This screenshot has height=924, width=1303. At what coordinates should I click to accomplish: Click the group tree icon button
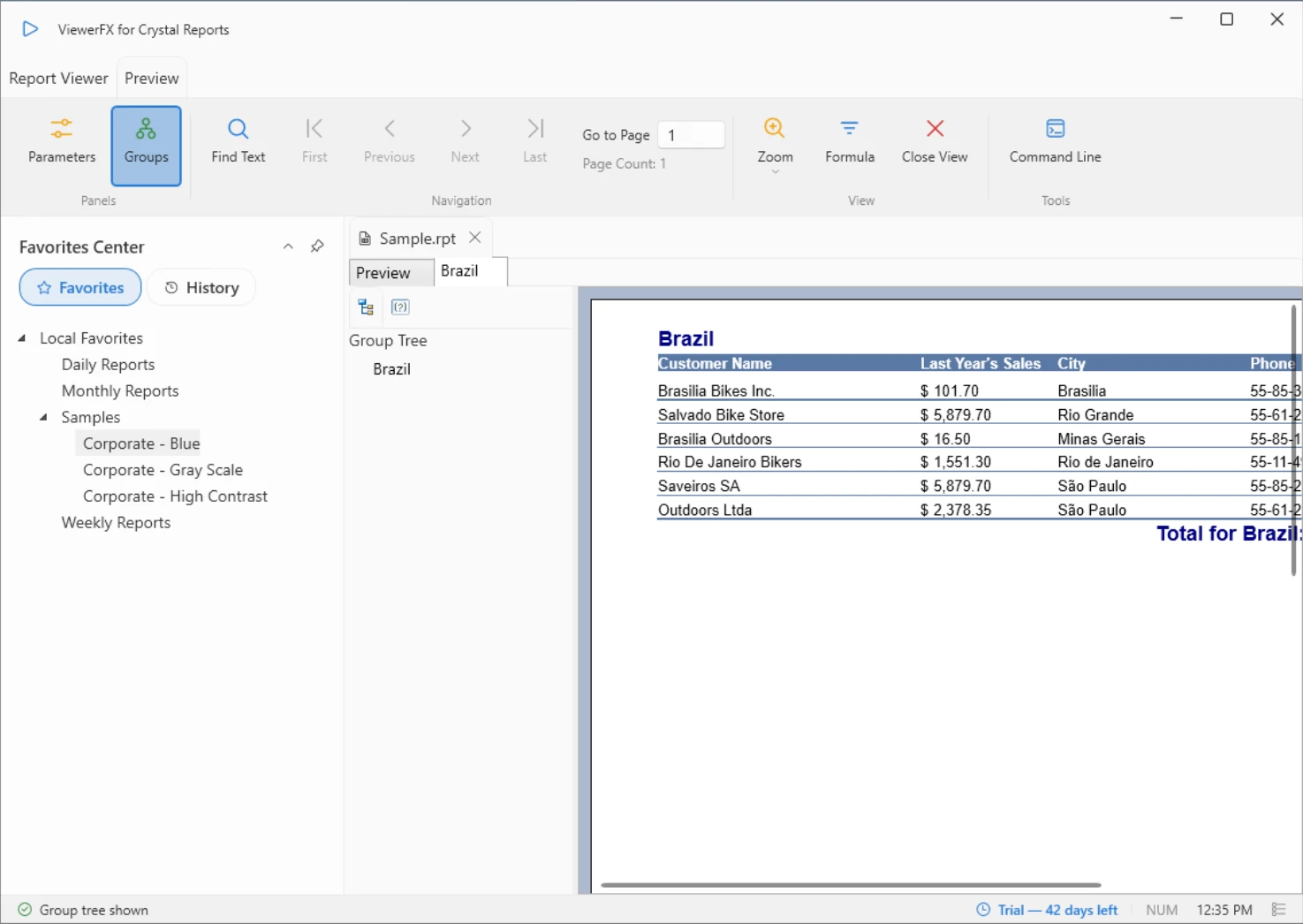(x=366, y=307)
